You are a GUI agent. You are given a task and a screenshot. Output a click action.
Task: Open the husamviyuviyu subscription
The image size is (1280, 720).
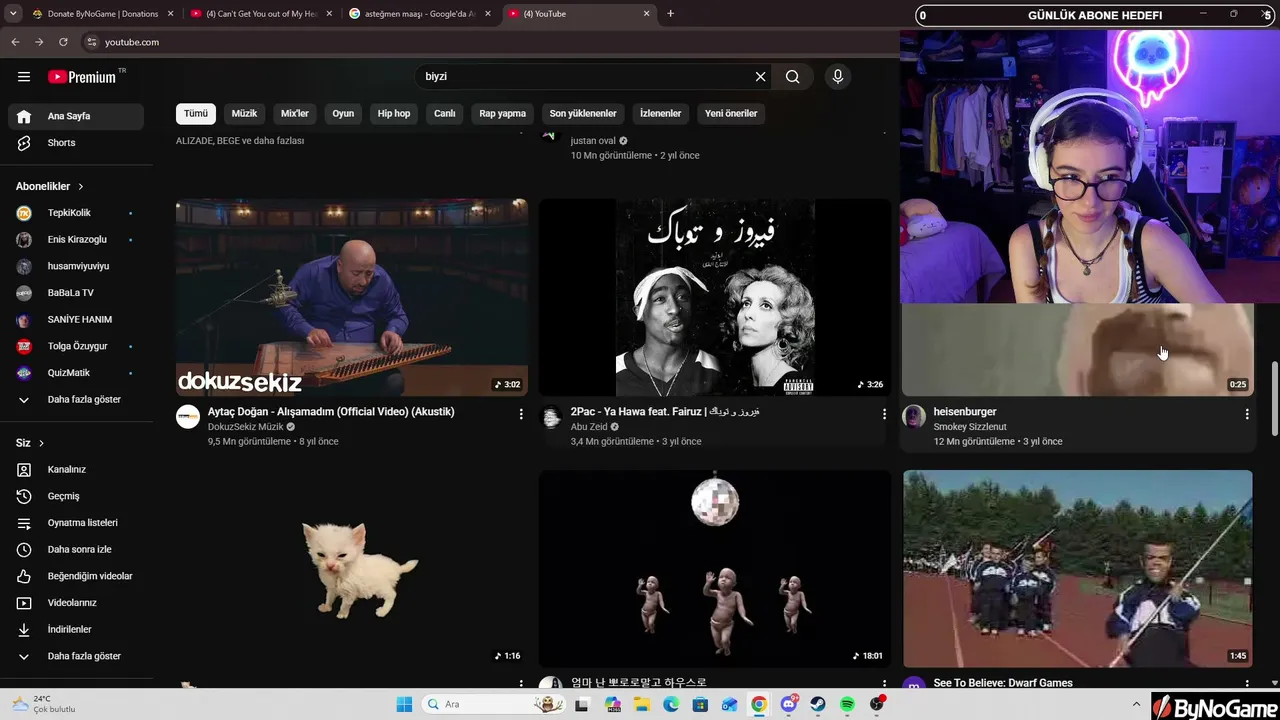tap(76, 266)
